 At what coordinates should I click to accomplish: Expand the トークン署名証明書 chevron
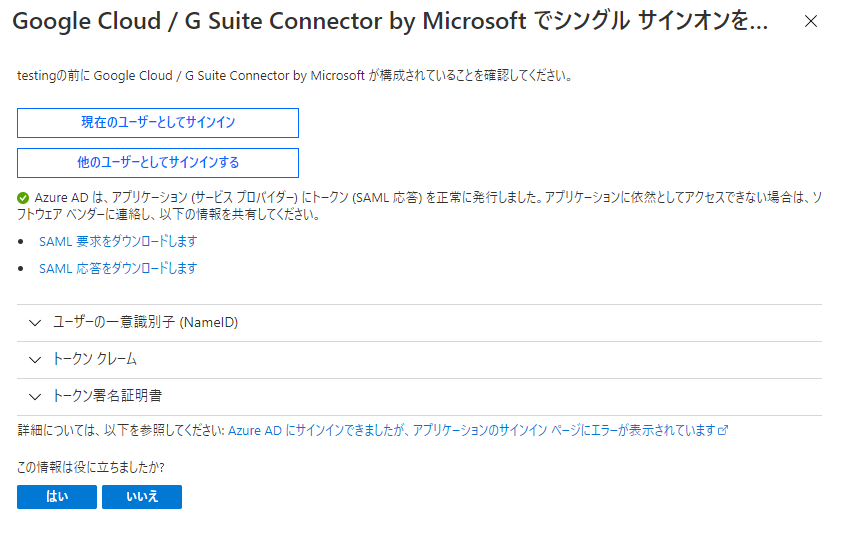[x=35, y=397]
